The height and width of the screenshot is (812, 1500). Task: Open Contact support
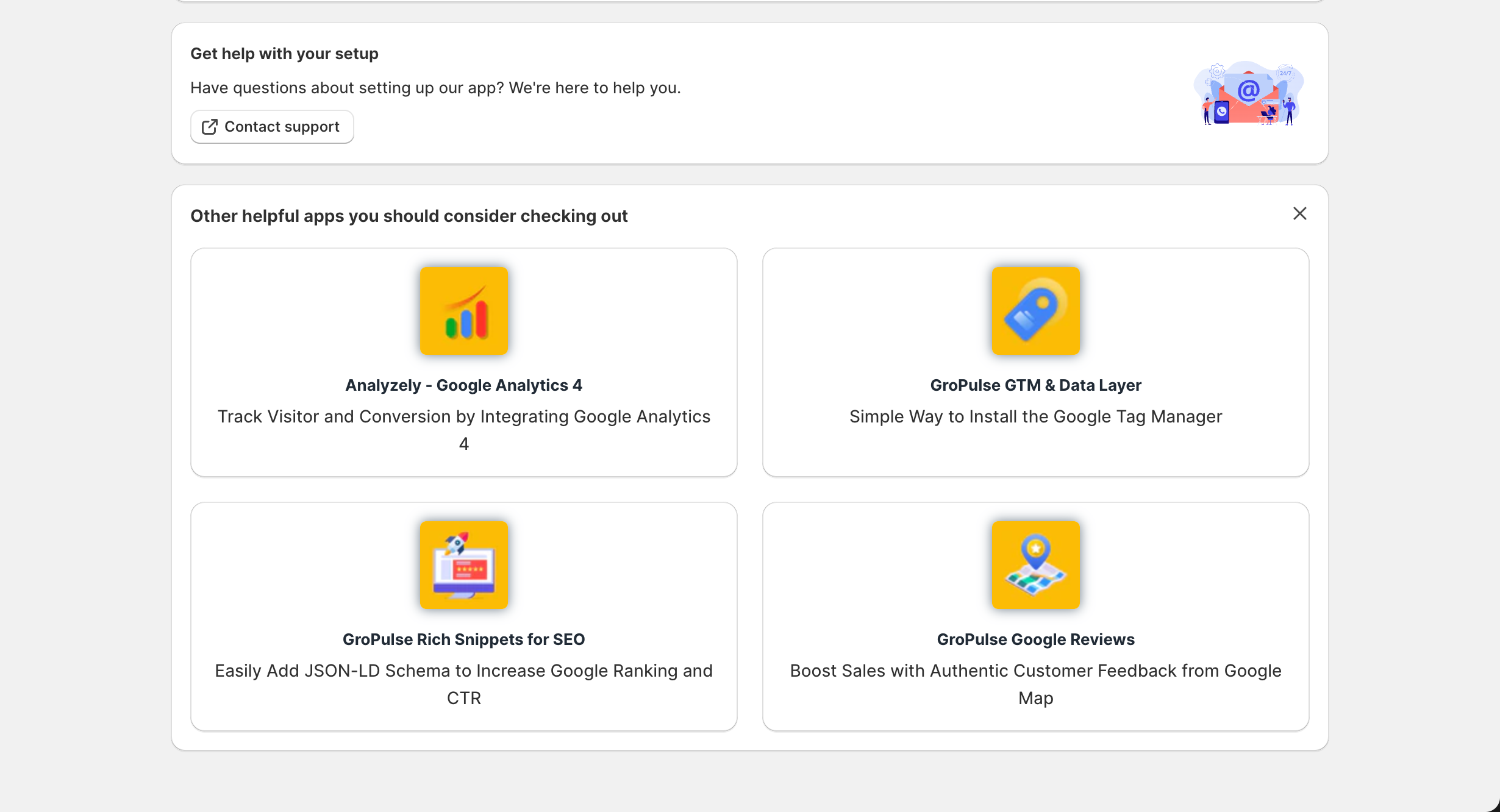[x=272, y=126]
